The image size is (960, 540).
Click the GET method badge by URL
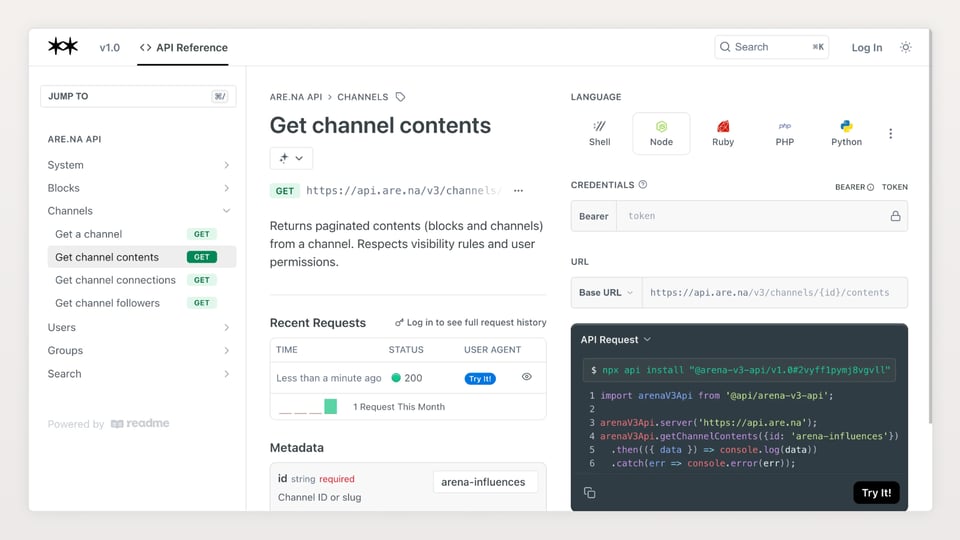[285, 191]
